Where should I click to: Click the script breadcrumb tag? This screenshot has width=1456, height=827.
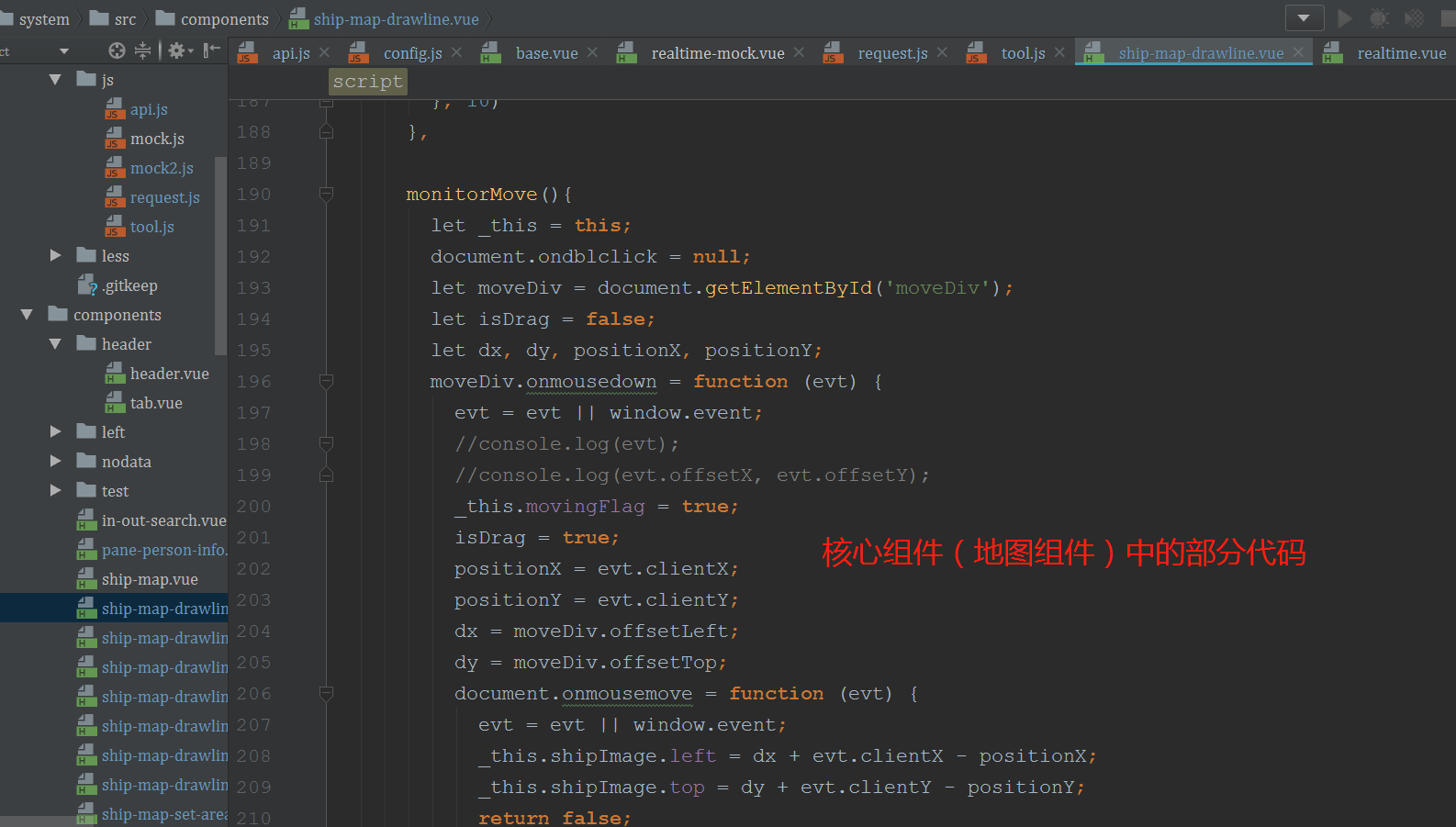[367, 82]
